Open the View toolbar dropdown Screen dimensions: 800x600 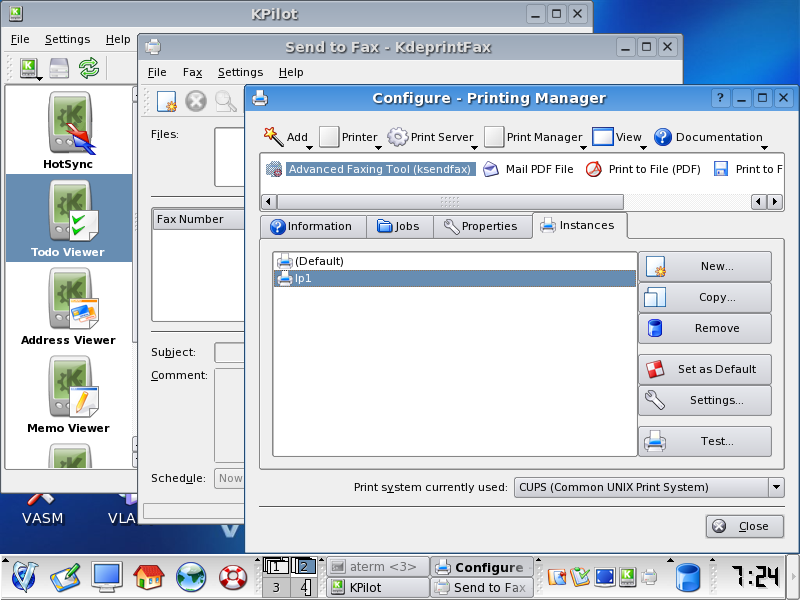click(x=618, y=137)
